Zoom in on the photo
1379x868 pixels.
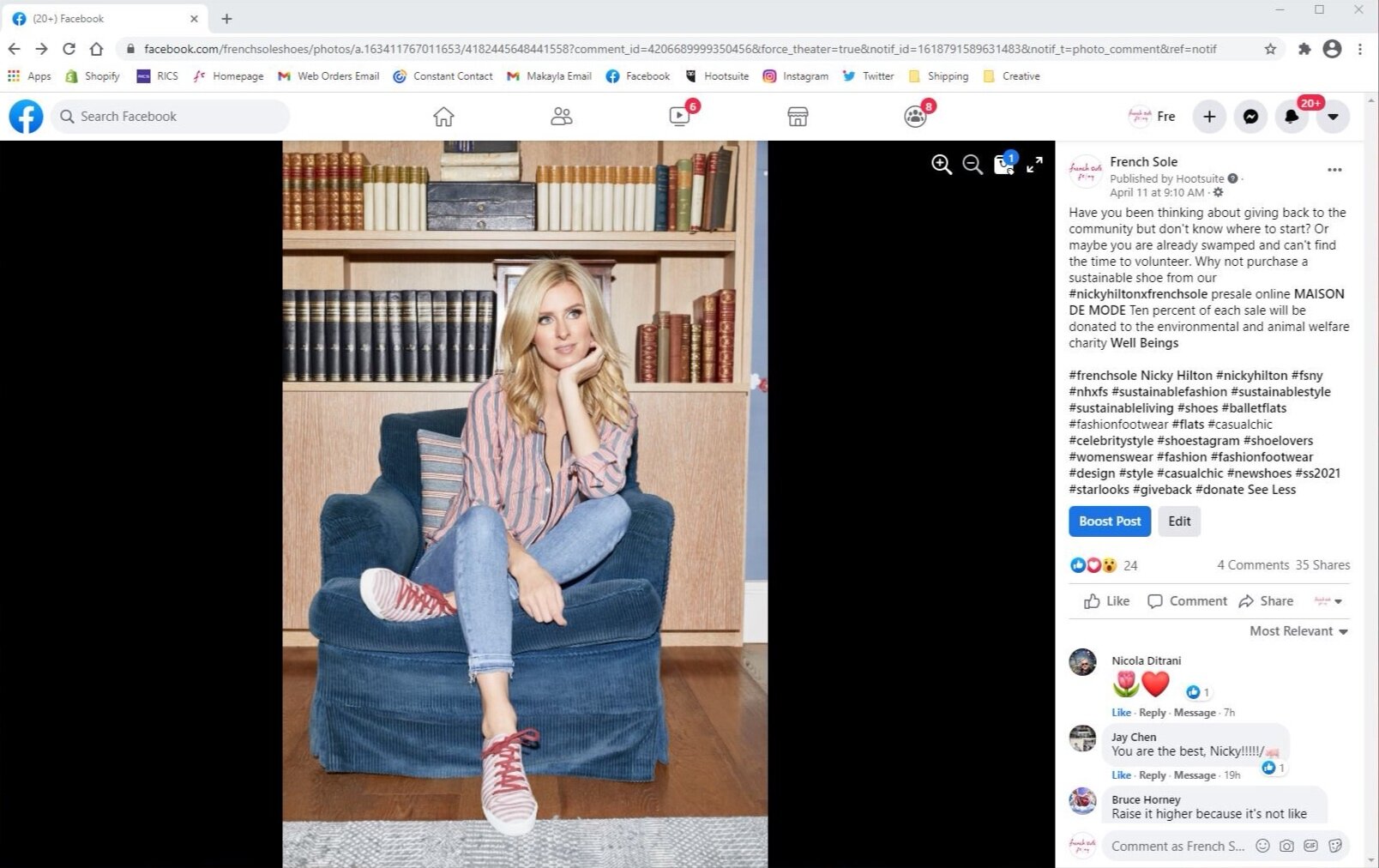pyautogui.click(x=942, y=165)
